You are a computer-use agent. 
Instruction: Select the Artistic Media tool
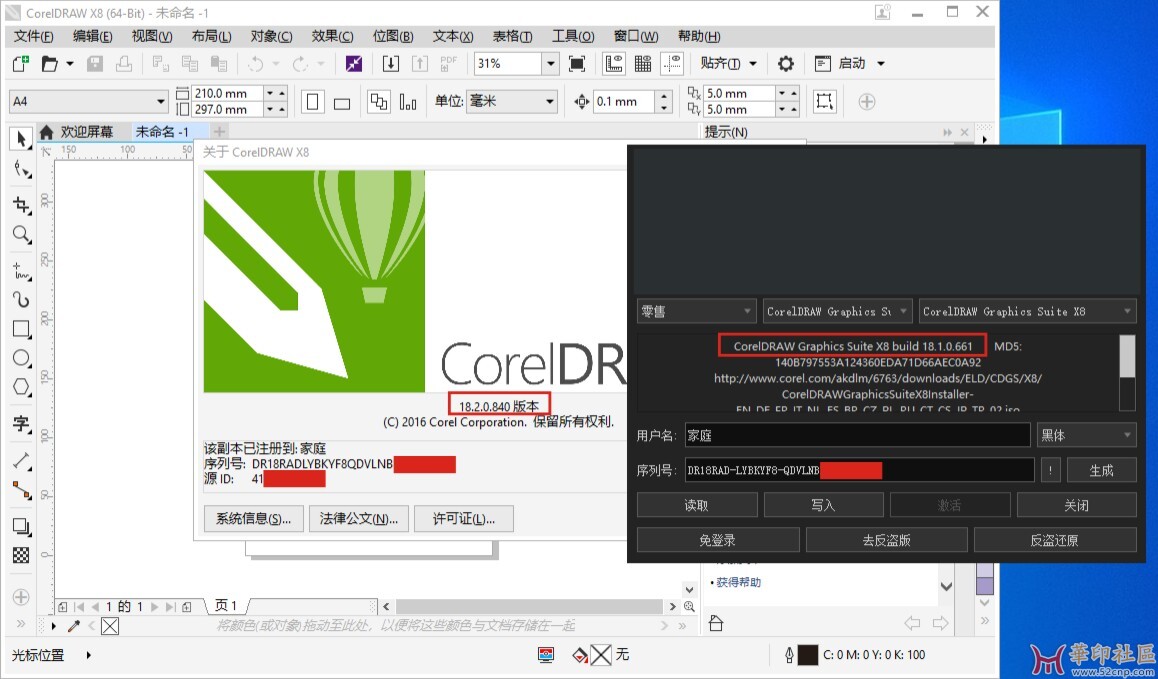[21, 299]
